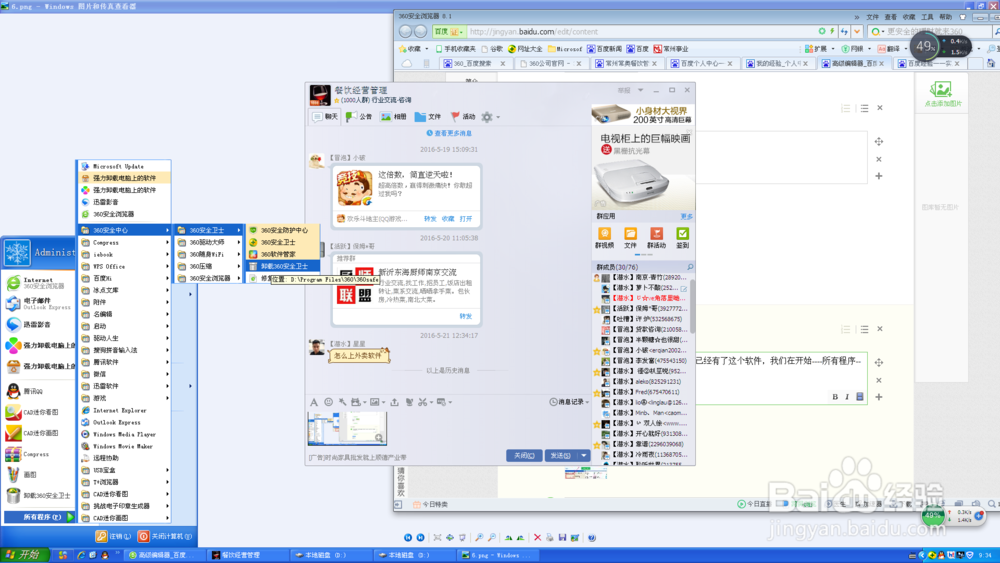Open the 消息记录 message history dropdown
1000x563 pixels.
pyautogui.click(x=569, y=402)
